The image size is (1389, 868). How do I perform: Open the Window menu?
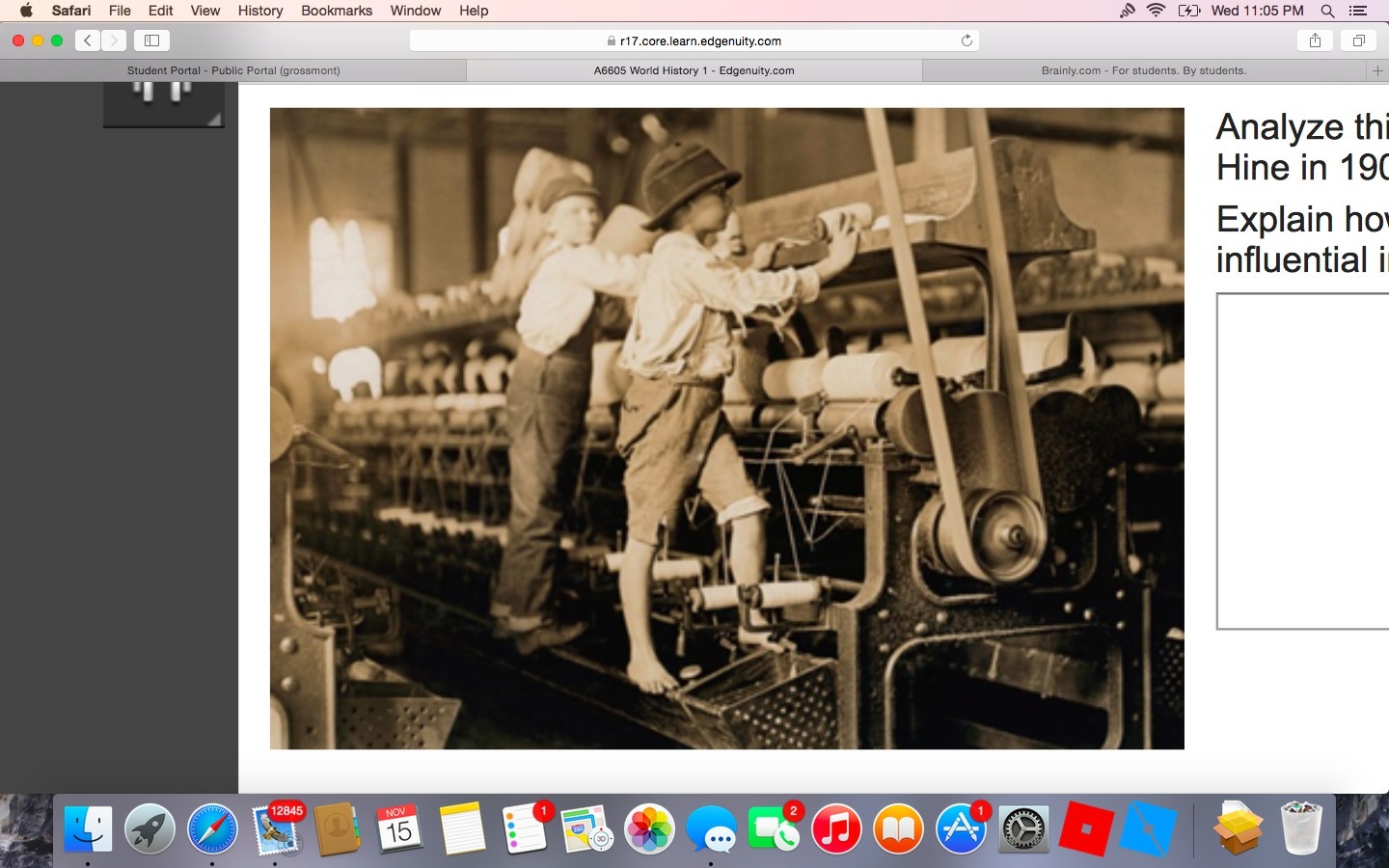tap(416, 11)
